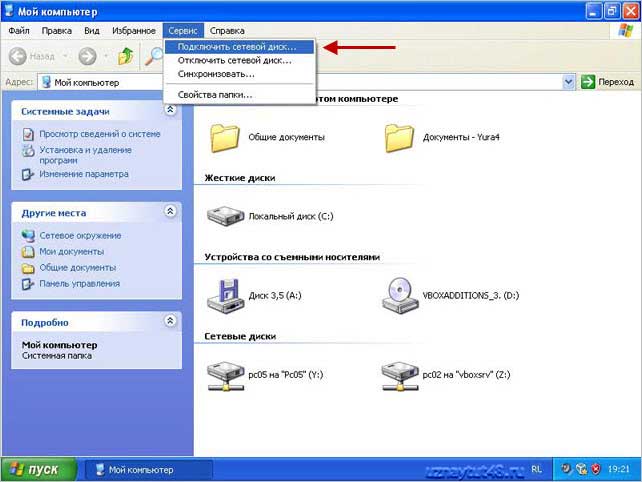Open Изменение параметра link
This screenshot has height=482, width=642.
[x=84, y=174]
